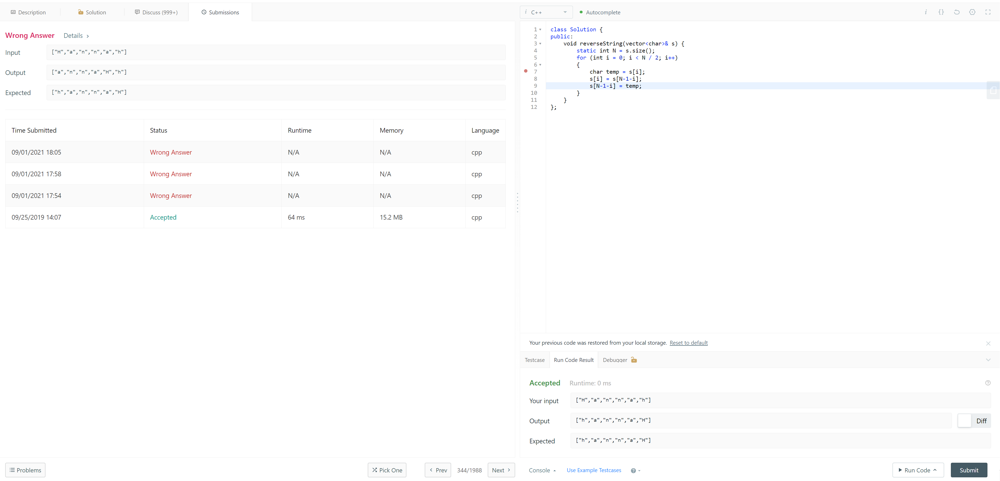
Task: Toggle fullscreen editor icon
Action: [x=988, y=12]
